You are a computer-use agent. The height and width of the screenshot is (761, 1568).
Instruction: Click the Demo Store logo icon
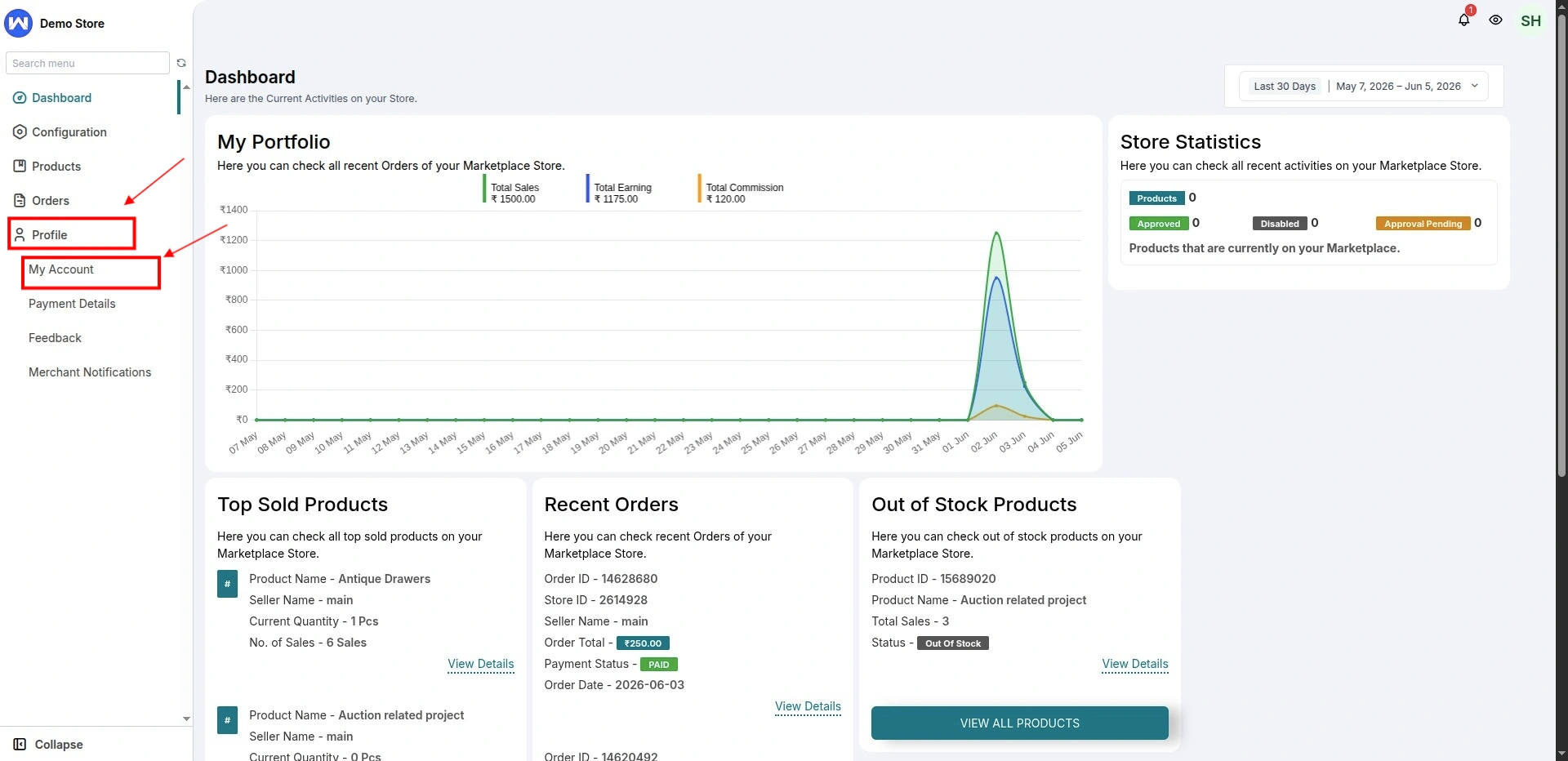pyautogui.click(x=18, y=24)
